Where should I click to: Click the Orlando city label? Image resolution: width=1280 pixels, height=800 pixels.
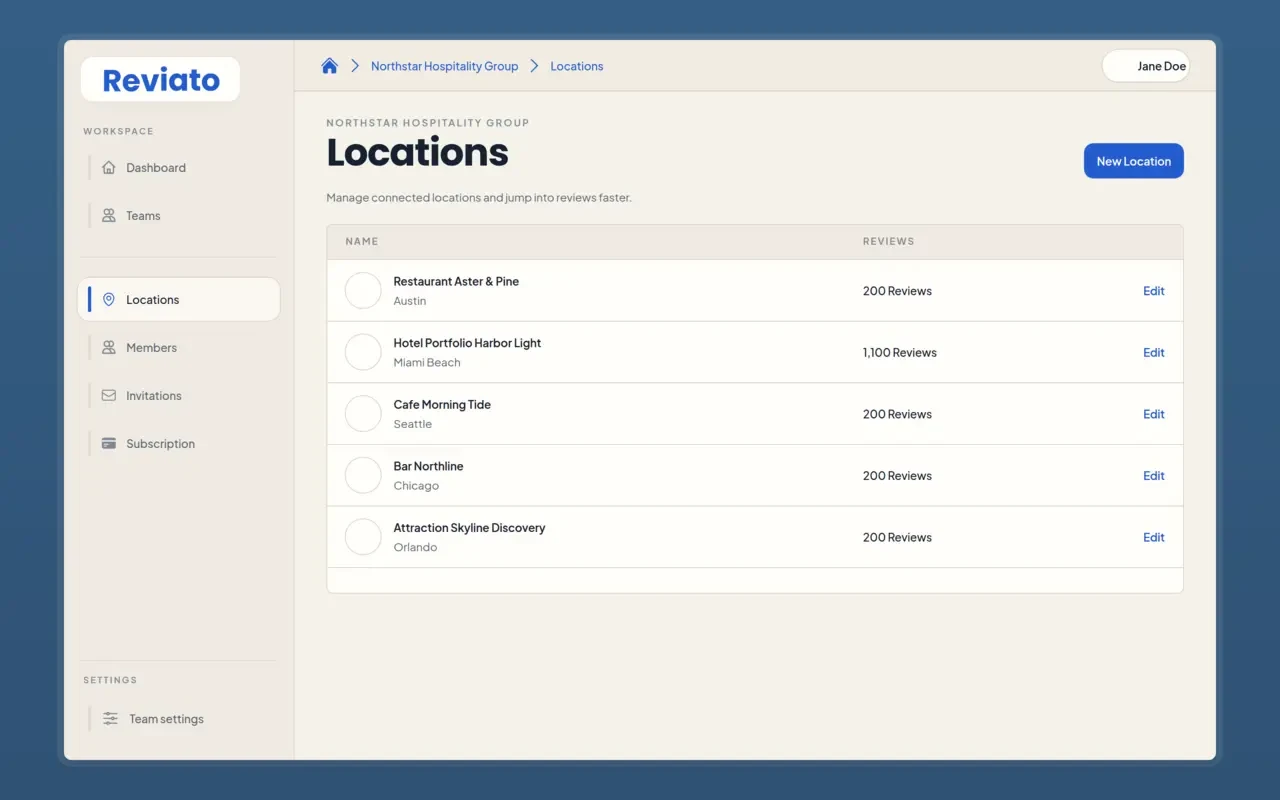(415, 547)
